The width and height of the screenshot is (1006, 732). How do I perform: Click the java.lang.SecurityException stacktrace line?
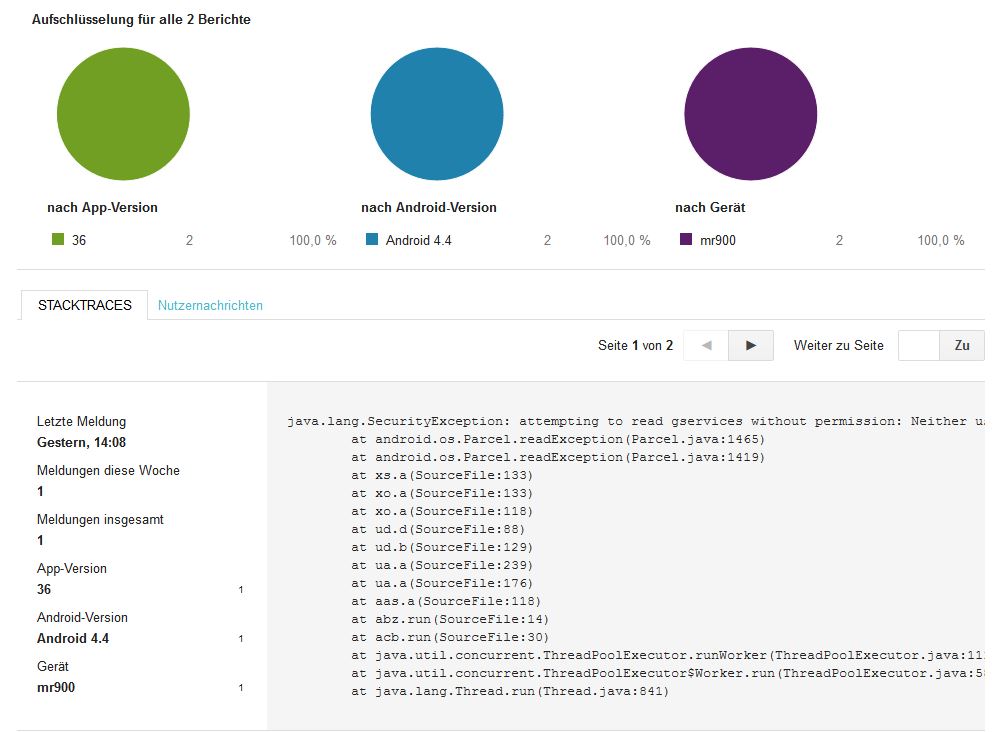pos(635,421)
